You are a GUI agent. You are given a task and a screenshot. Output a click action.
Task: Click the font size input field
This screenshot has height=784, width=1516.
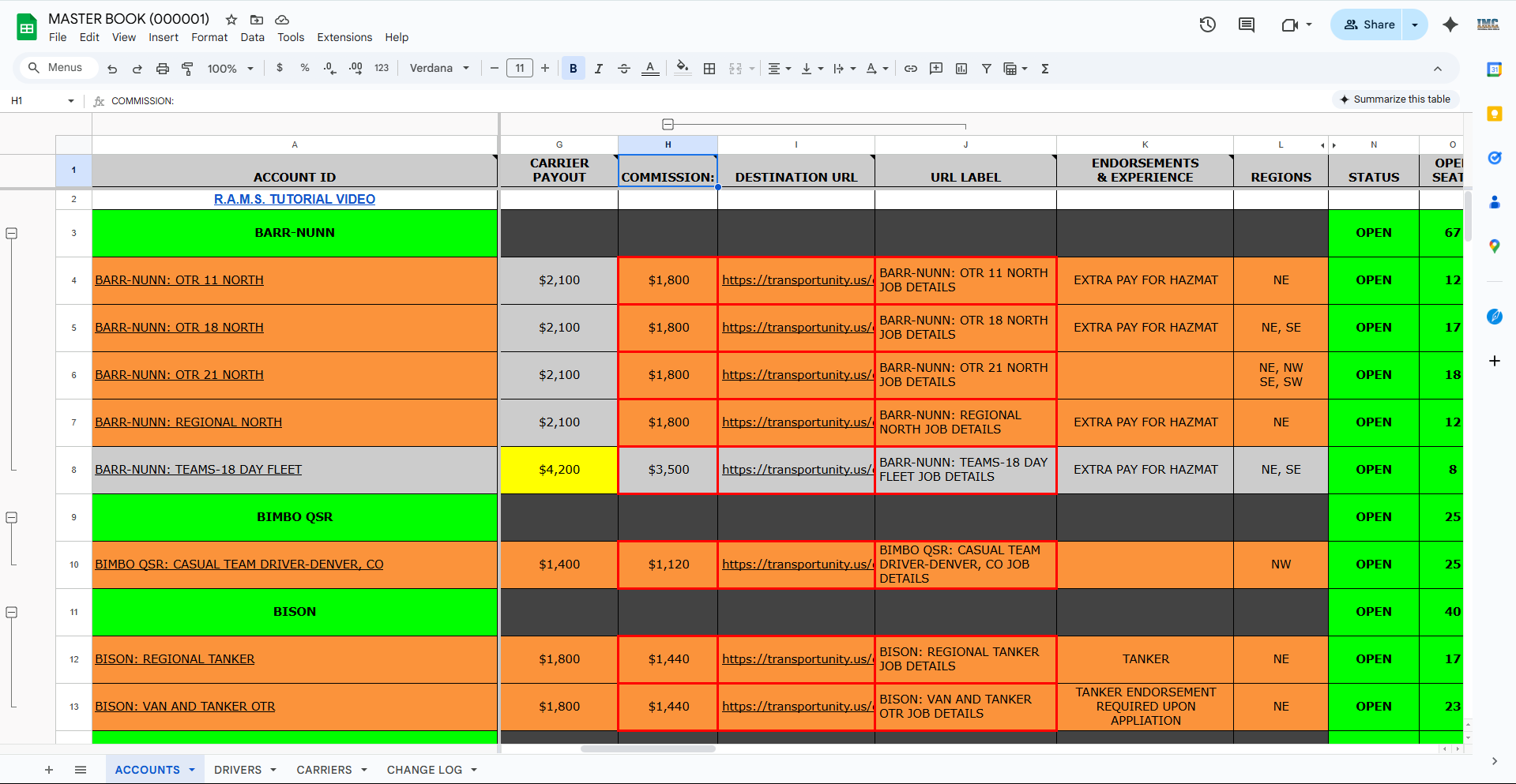click(x=519, y=69)
